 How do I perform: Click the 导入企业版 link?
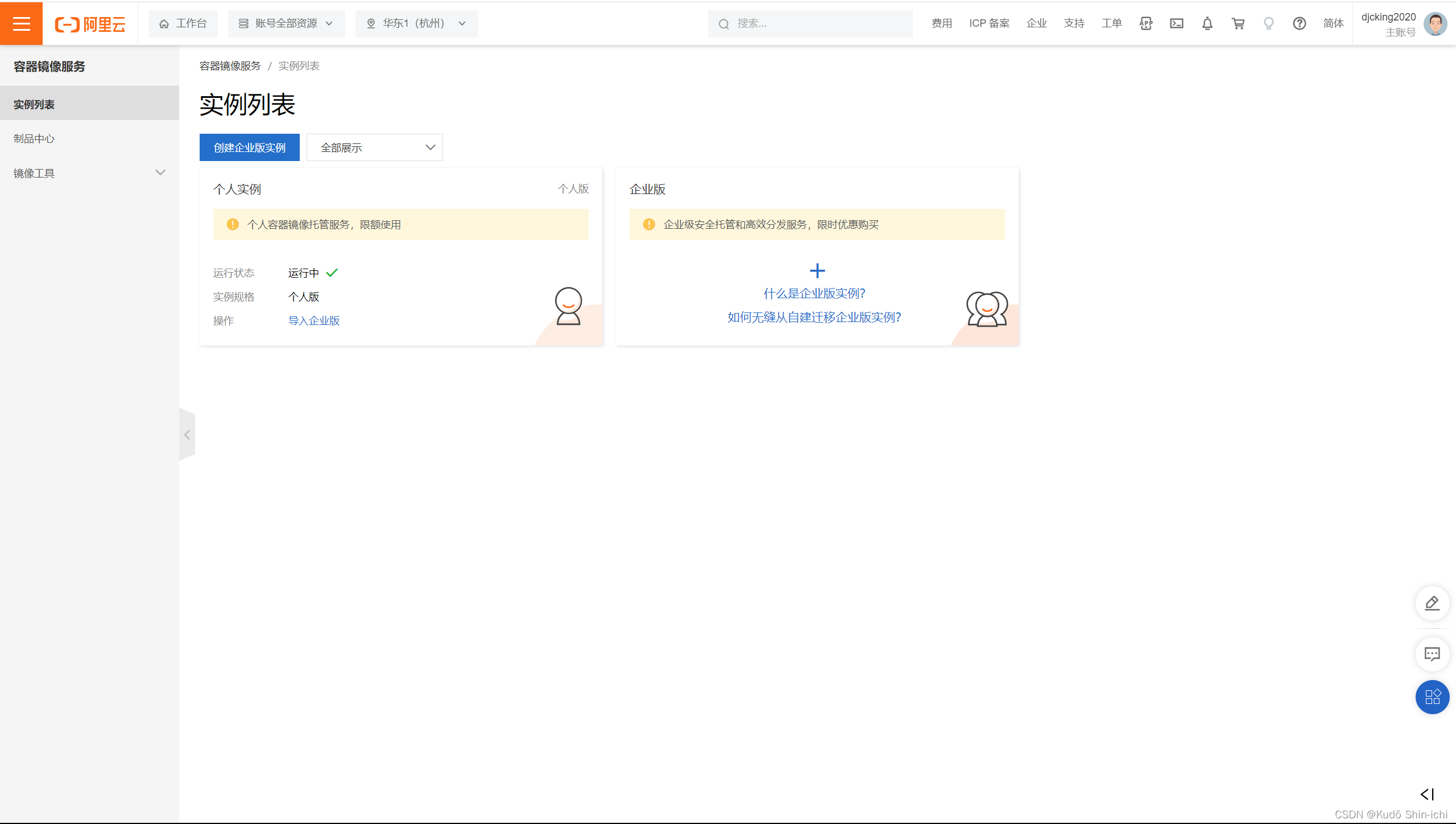click(313, 320)
